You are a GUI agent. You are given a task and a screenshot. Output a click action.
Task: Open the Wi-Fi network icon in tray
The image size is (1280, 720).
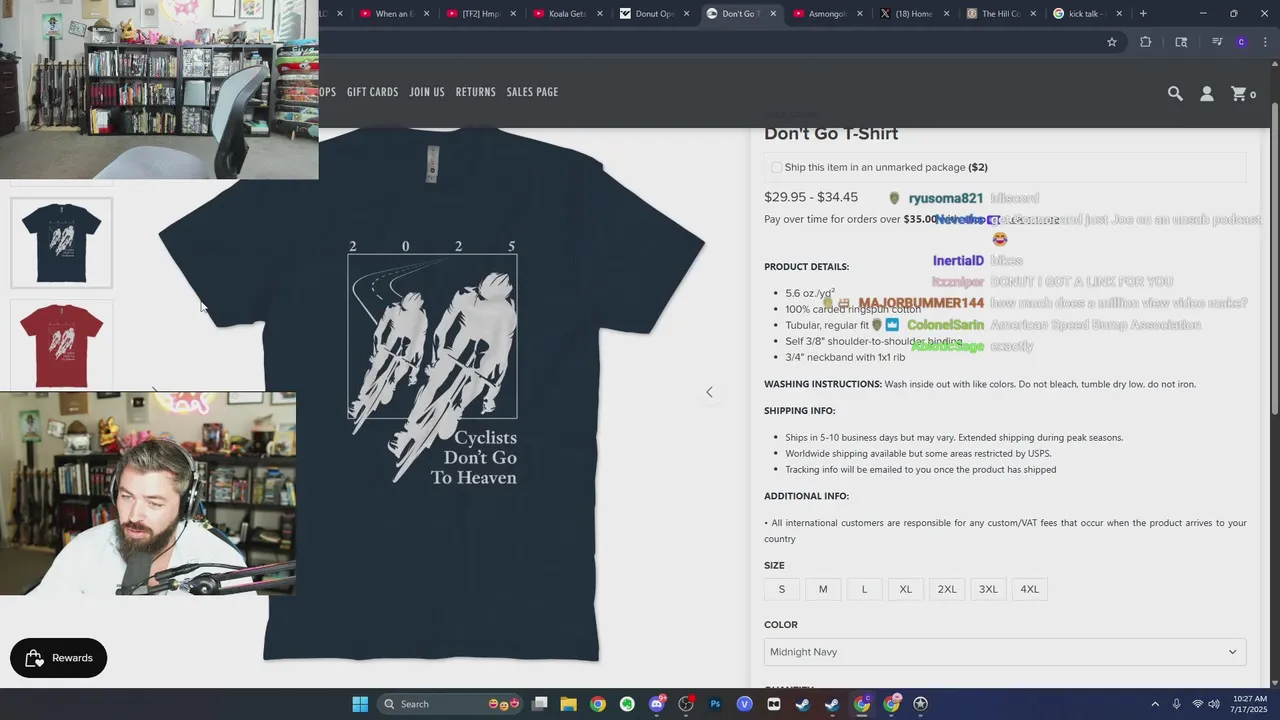tap(1197, 704)
